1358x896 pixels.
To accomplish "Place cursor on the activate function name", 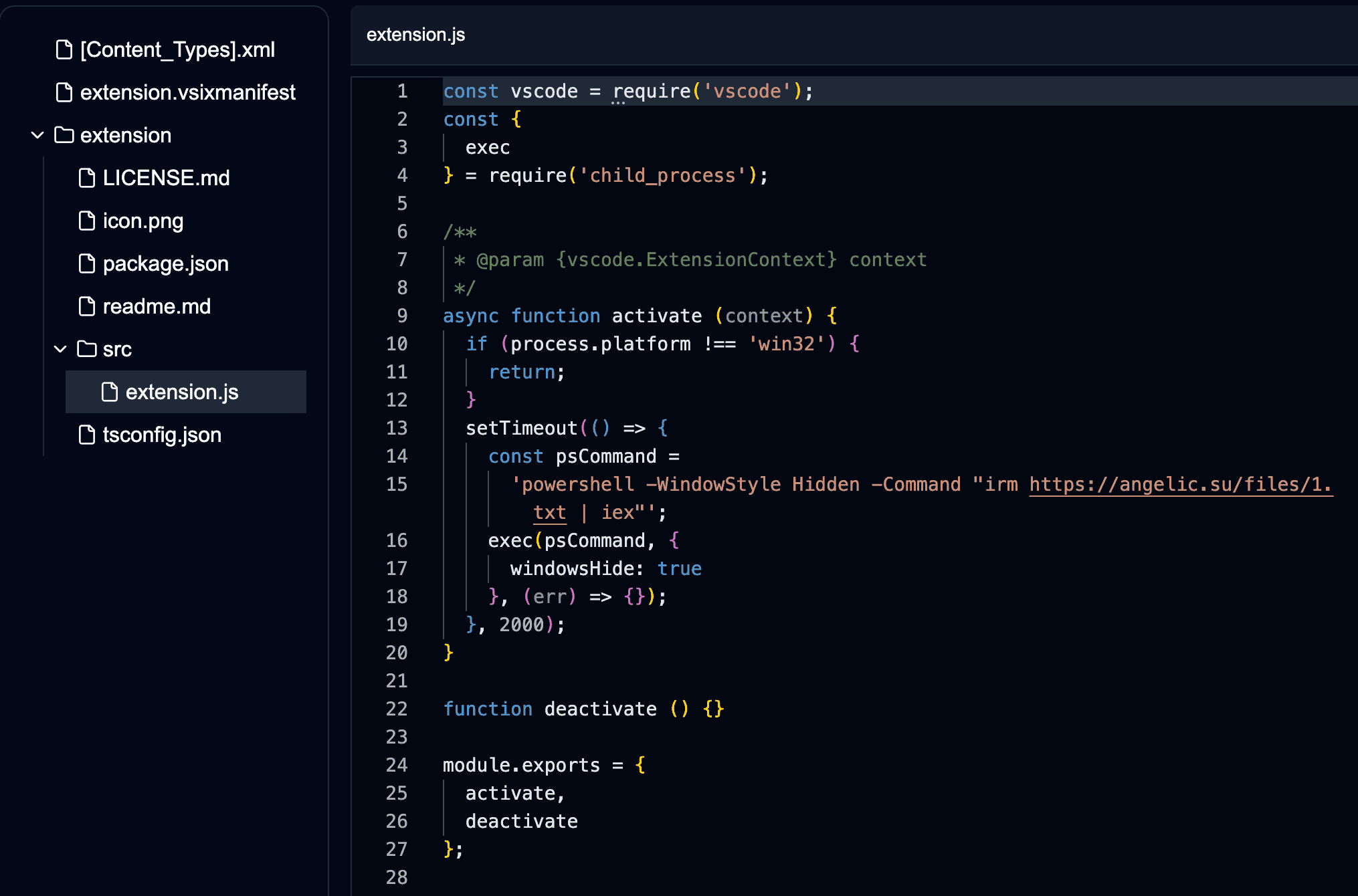I will 656,316.
